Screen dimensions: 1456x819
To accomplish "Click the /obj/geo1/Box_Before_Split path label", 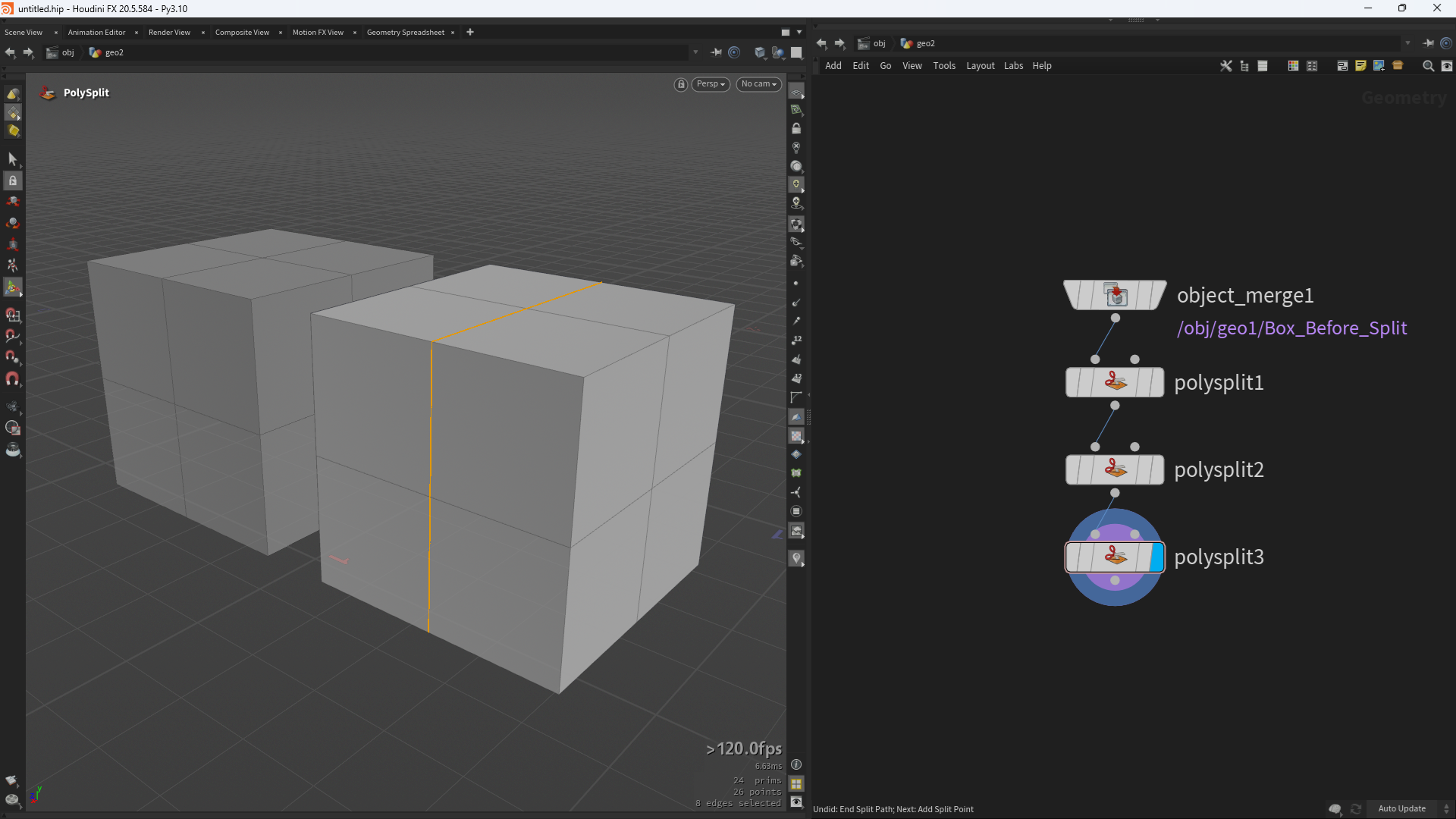I will 1291,328.
